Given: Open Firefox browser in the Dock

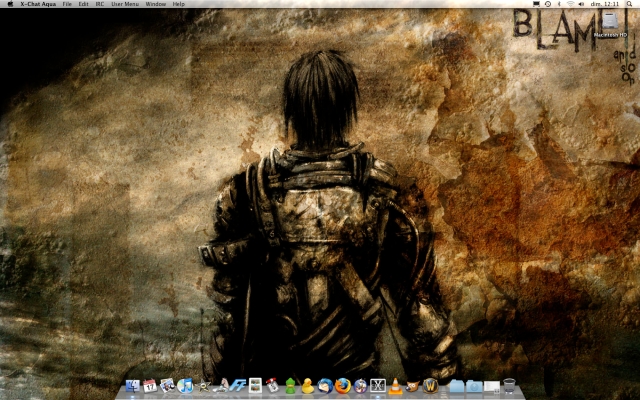Looking at the screenshot, I should point(343,386).
